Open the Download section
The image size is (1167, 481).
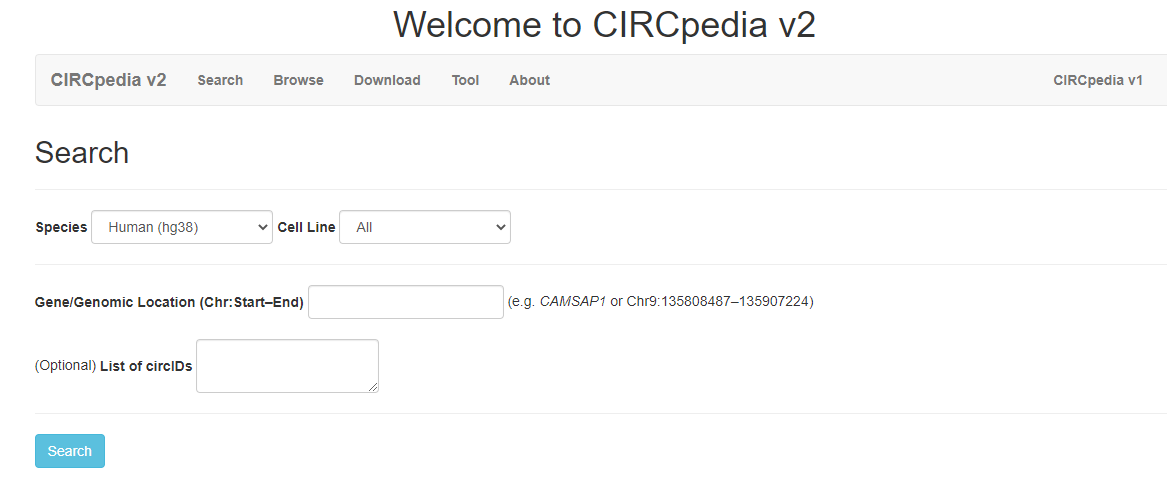click(387, 80)
